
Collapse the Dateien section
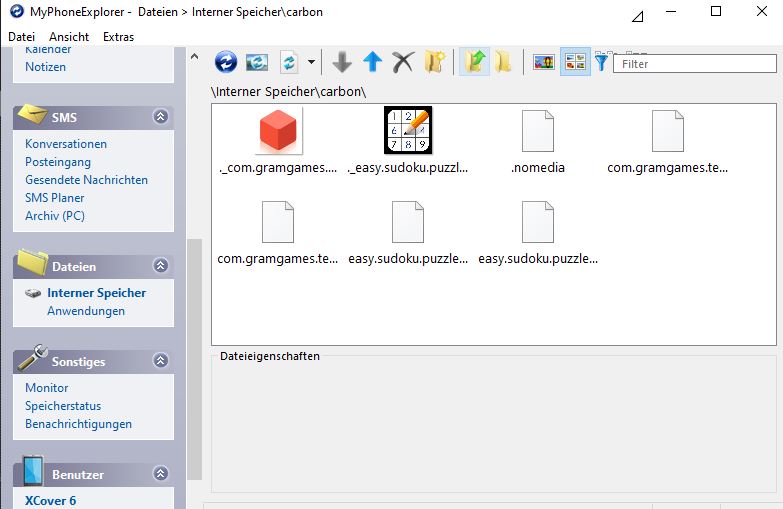coord(160,265)
